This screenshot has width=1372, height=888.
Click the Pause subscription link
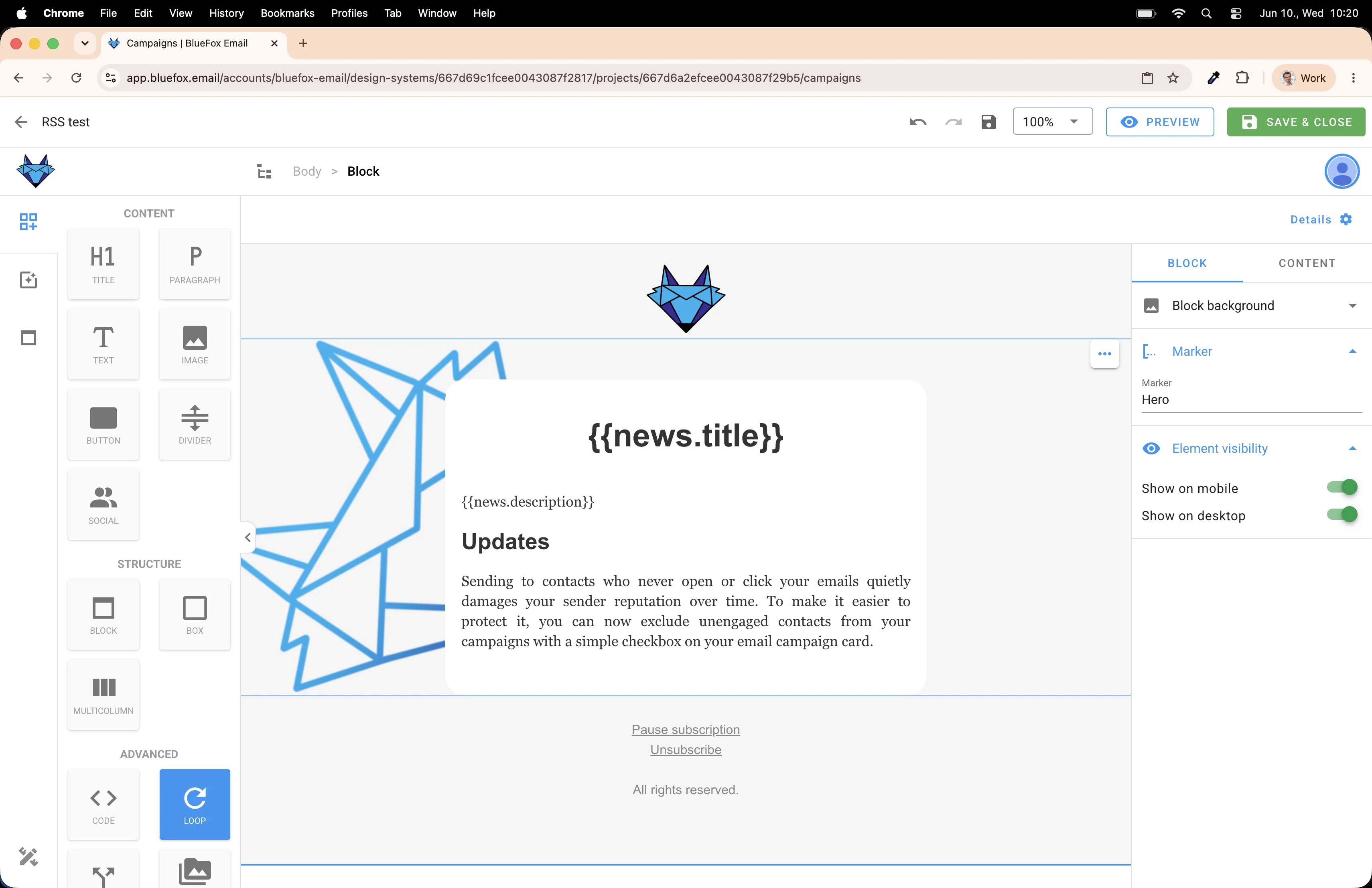point(686,730)
